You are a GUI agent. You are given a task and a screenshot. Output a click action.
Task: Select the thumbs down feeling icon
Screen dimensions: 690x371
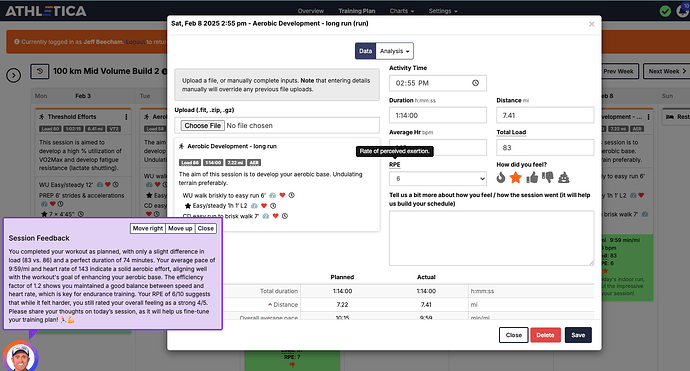(x=547, y=177)
